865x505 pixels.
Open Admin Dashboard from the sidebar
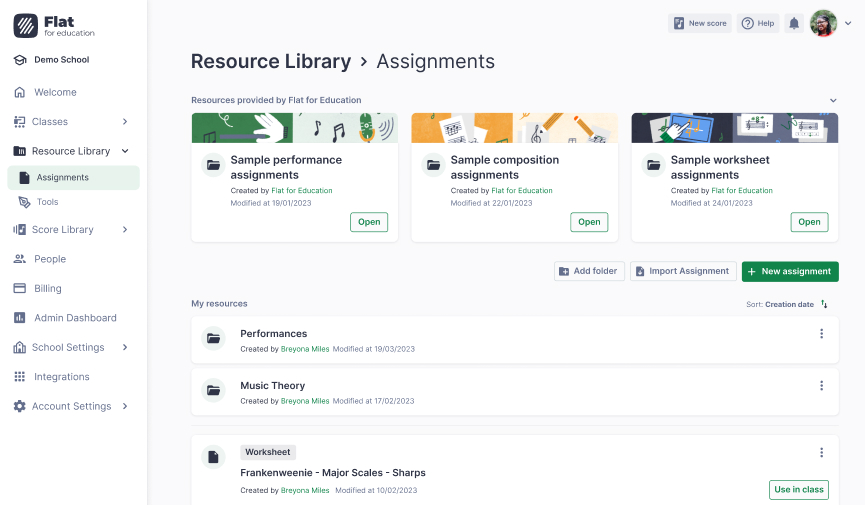pos(74,318)
